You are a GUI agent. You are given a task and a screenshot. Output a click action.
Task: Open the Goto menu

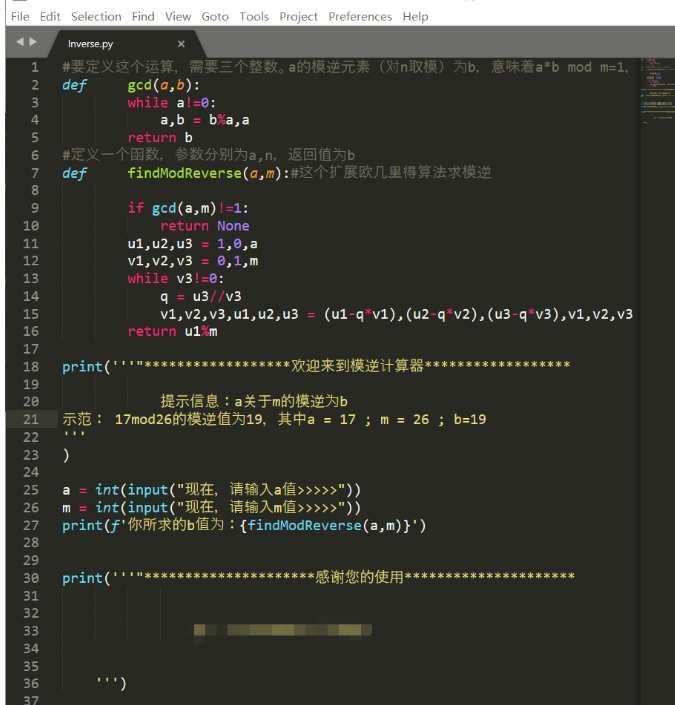(x=215, y=17)
